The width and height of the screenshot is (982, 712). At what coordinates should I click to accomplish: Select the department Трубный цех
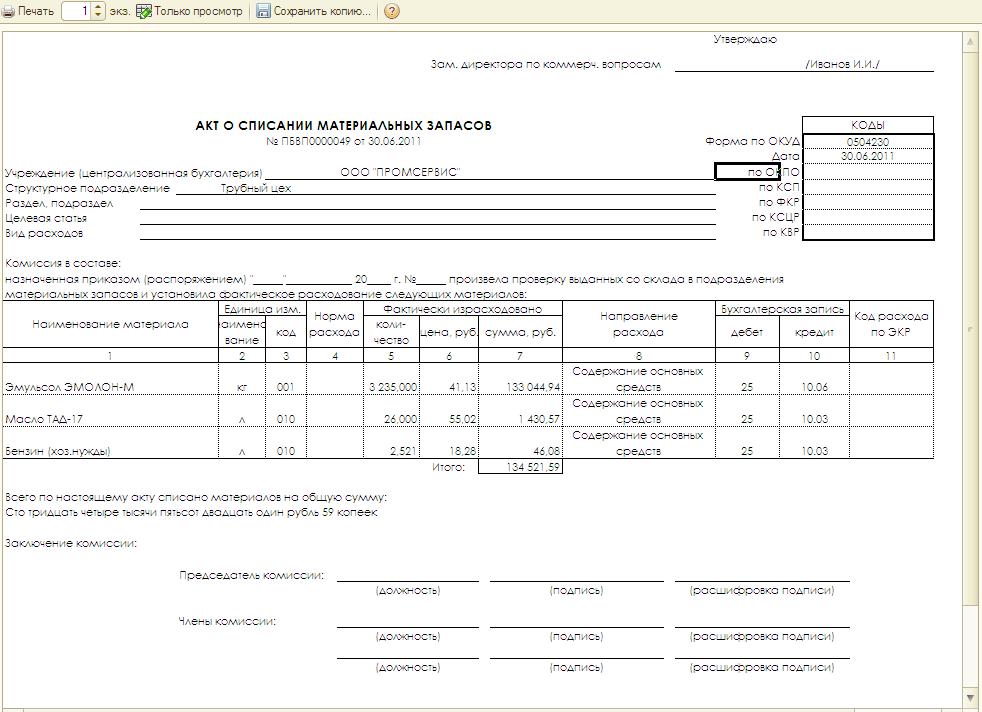point(256,188)
